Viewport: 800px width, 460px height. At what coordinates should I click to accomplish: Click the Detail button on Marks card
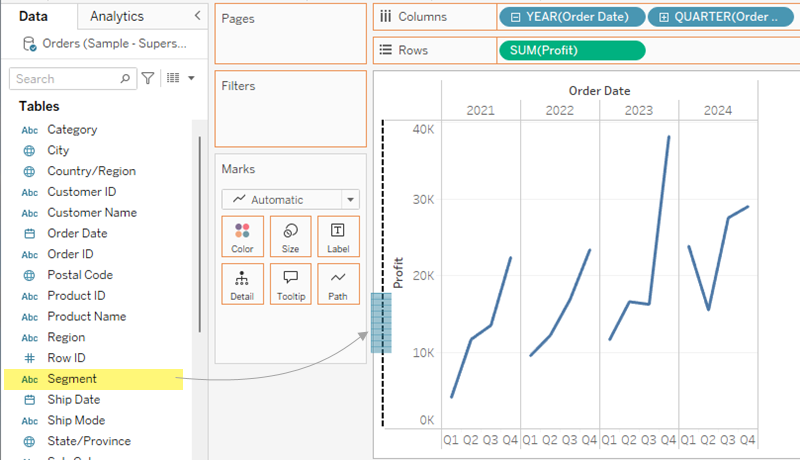(x=242, y=284)
